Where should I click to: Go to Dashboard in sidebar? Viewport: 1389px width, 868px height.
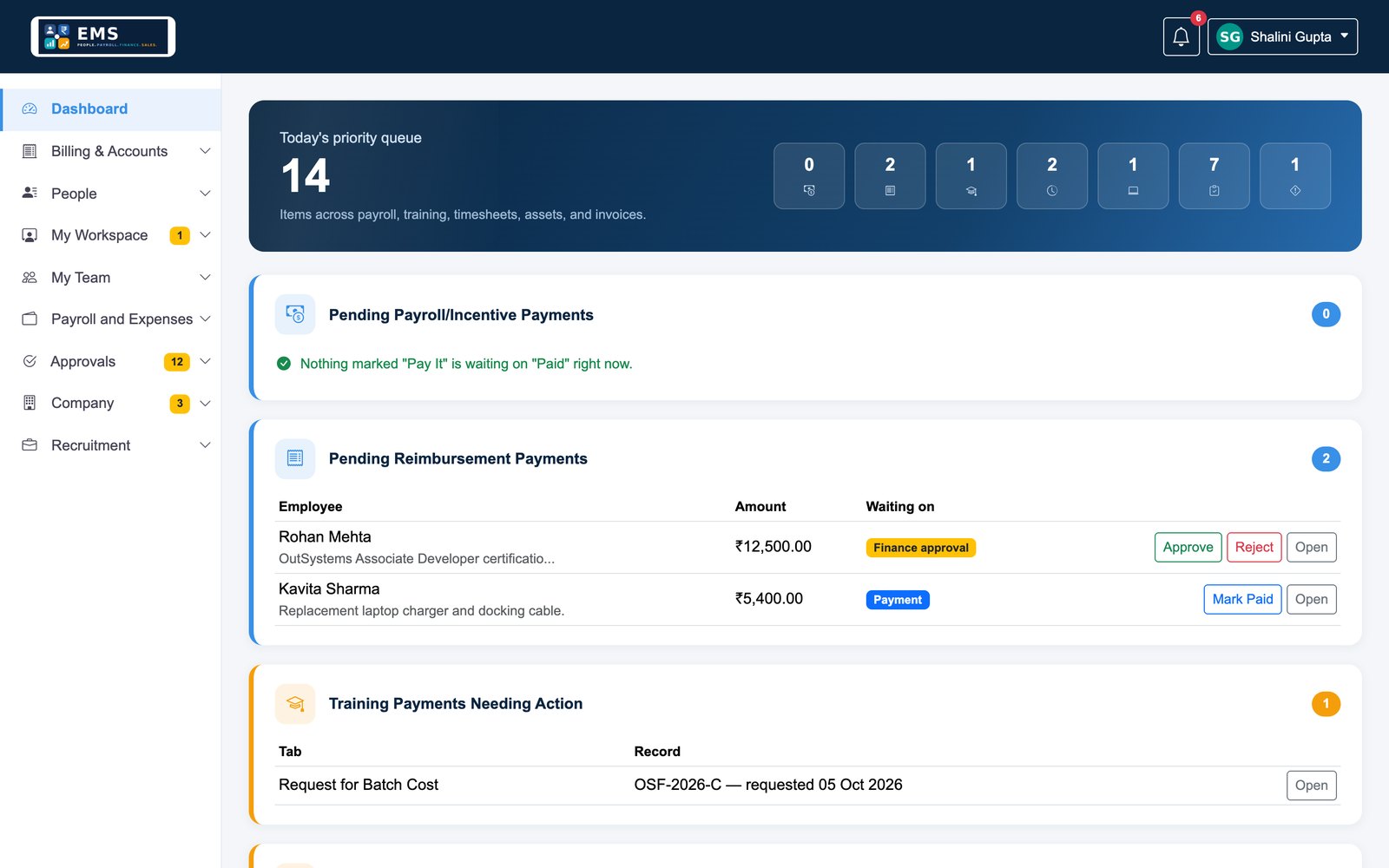coord(111,109)
